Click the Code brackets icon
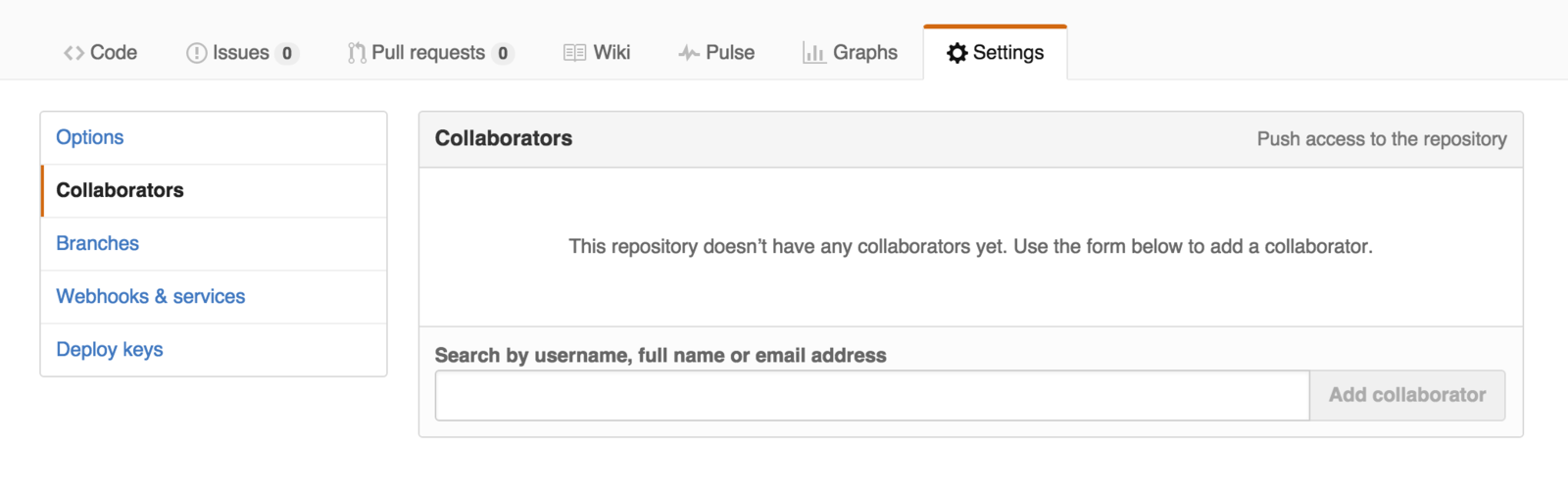The width and height of the screenshot is (1568, 497). (x=73, y=53)
